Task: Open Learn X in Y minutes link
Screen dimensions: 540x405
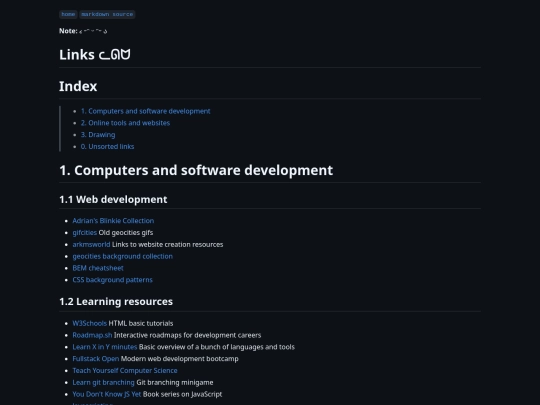Action: coord(105,347)
